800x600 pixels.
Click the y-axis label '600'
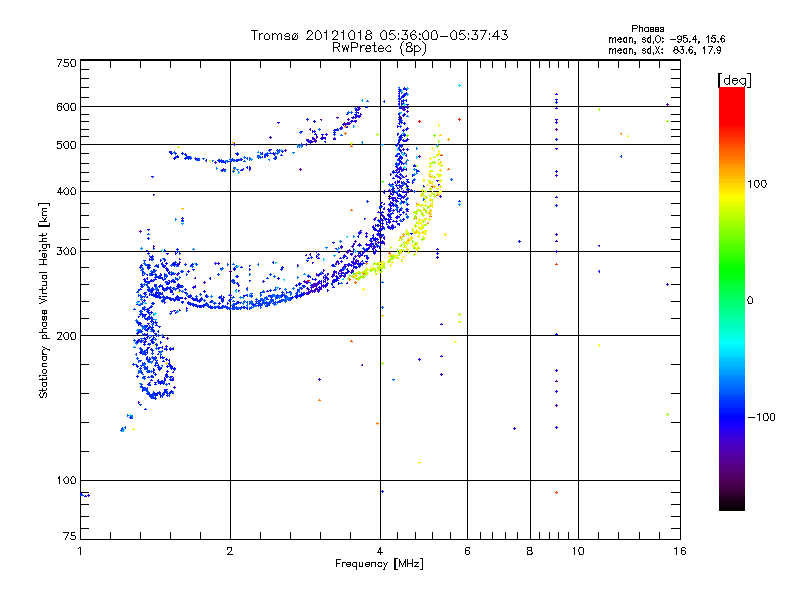pyautogui.click(x=66, y=107)
